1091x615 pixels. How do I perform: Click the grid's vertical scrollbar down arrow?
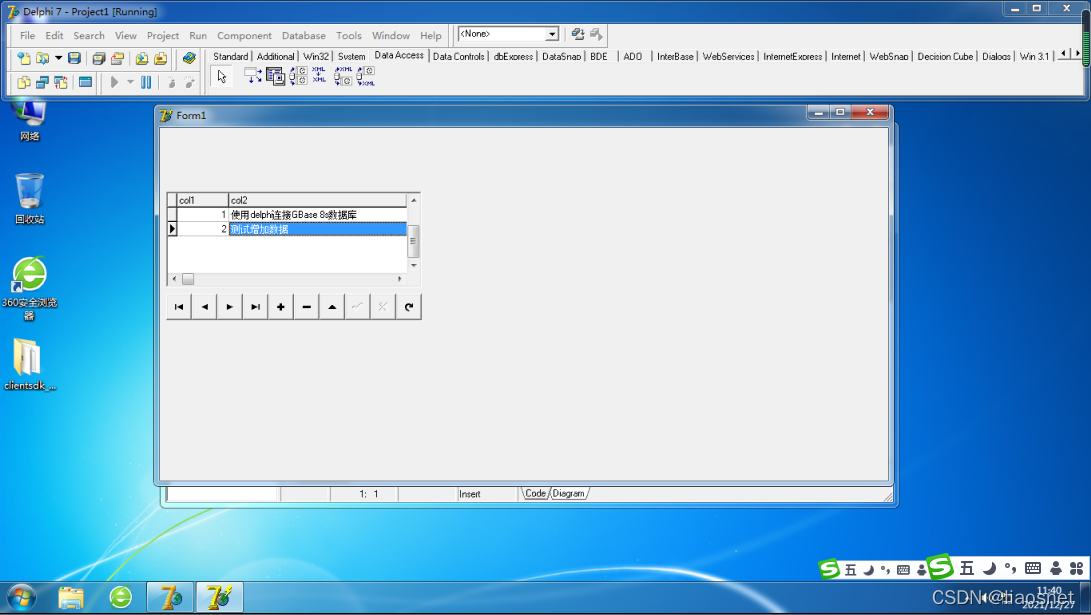point(414,265)
